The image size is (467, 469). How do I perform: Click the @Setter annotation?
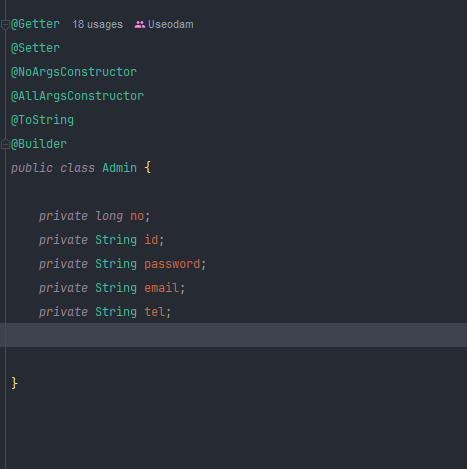tap(35, 48)
